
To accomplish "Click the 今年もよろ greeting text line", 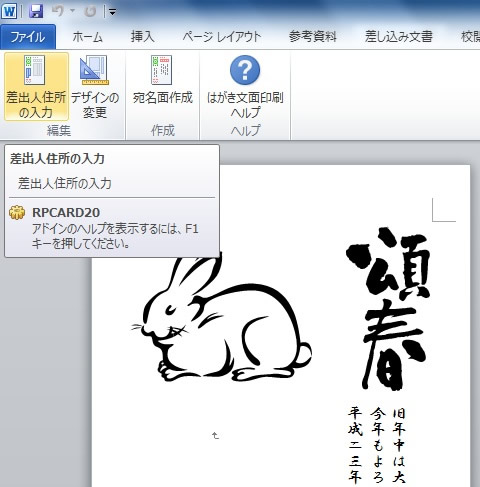I will (377, 446).
